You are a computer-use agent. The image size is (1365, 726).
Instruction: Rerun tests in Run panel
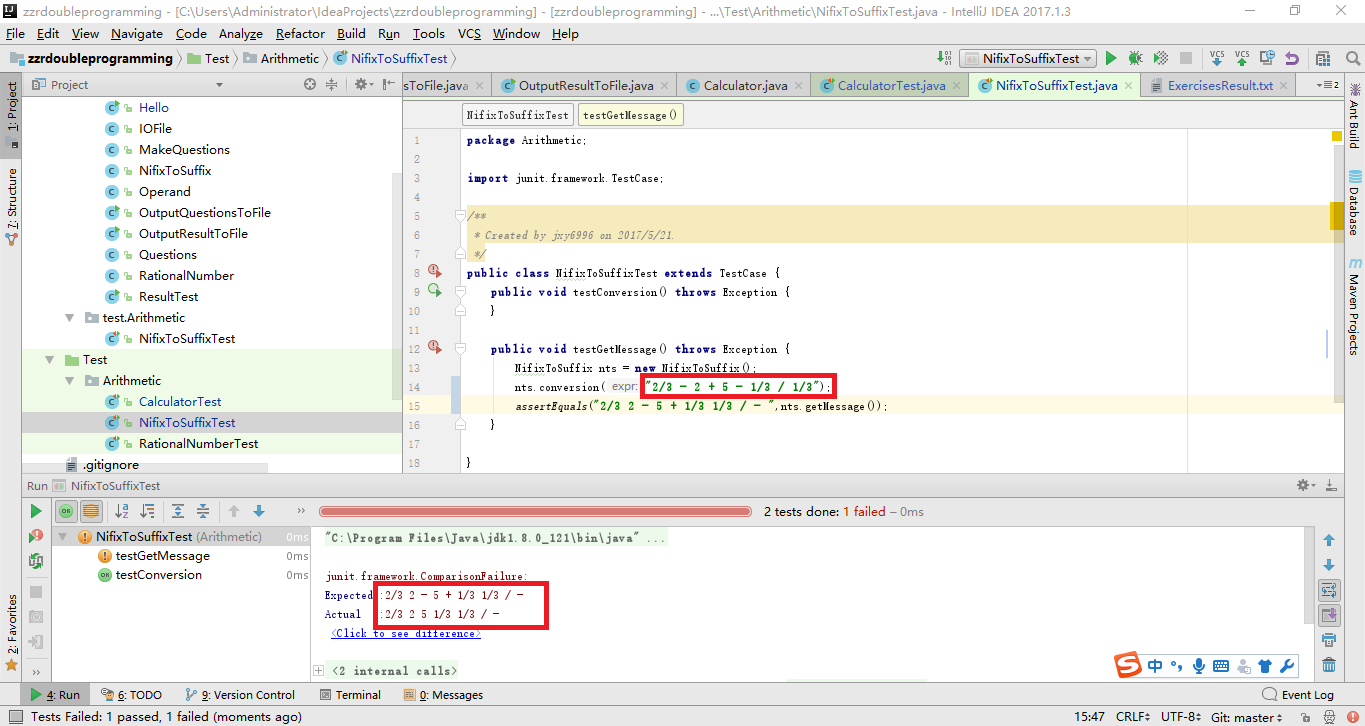coord(36,511)
